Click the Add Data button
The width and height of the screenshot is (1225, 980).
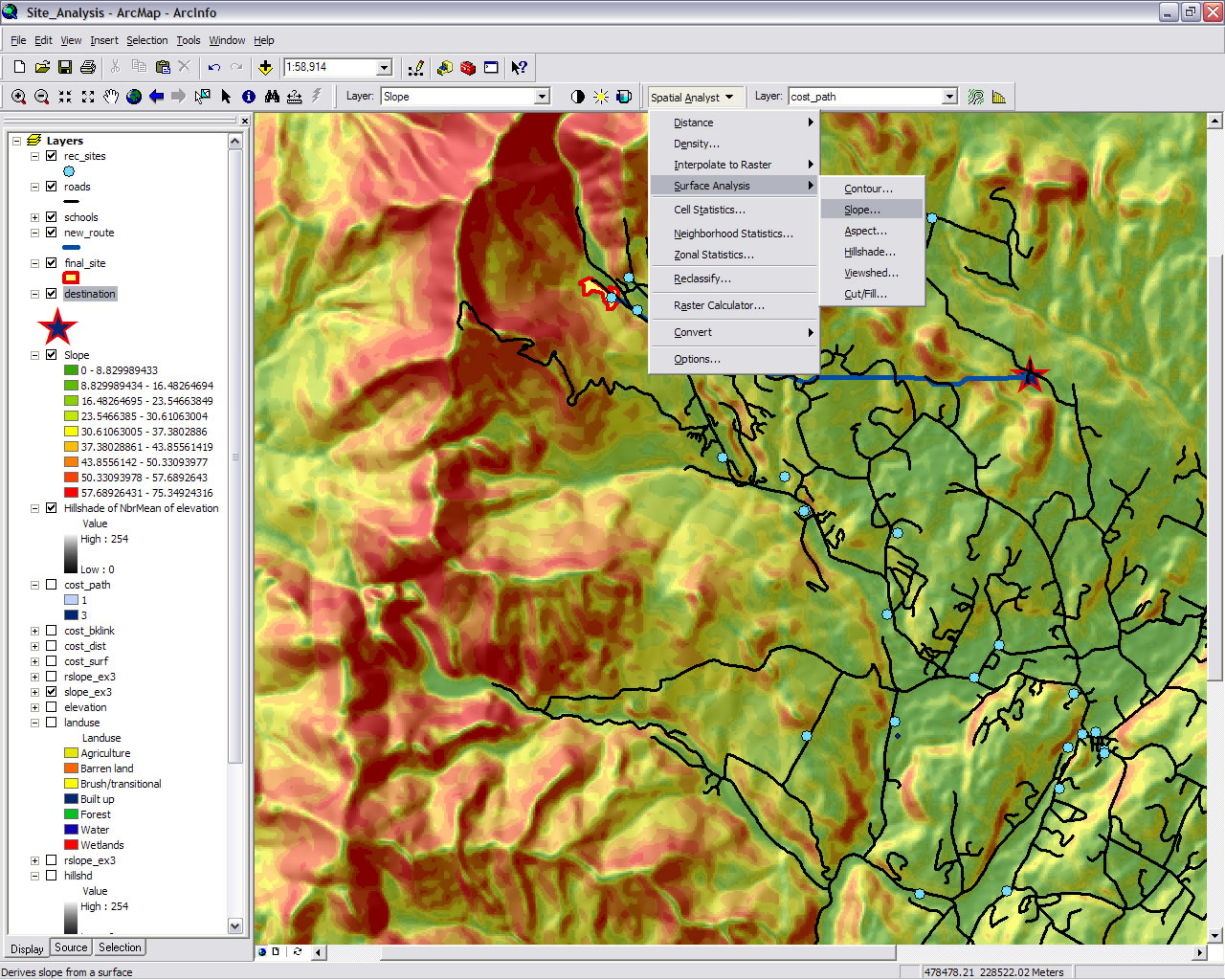click(265, 67)
